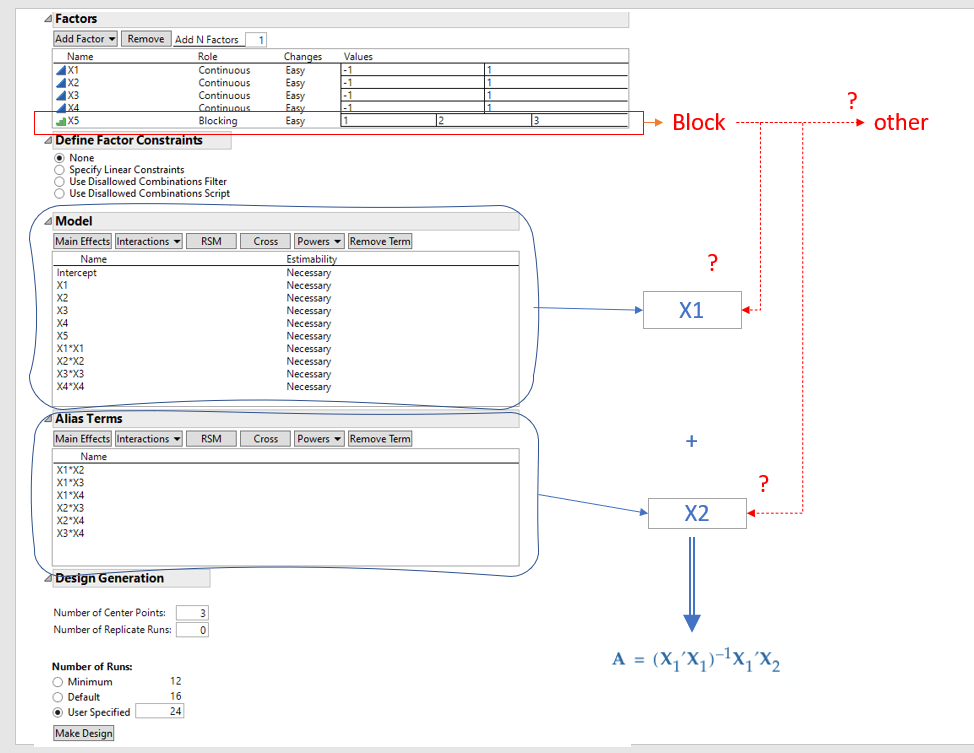Screen dimensions: 974x753
Task: Select the Specify Linear Constraints option
Action: [58, 170]
